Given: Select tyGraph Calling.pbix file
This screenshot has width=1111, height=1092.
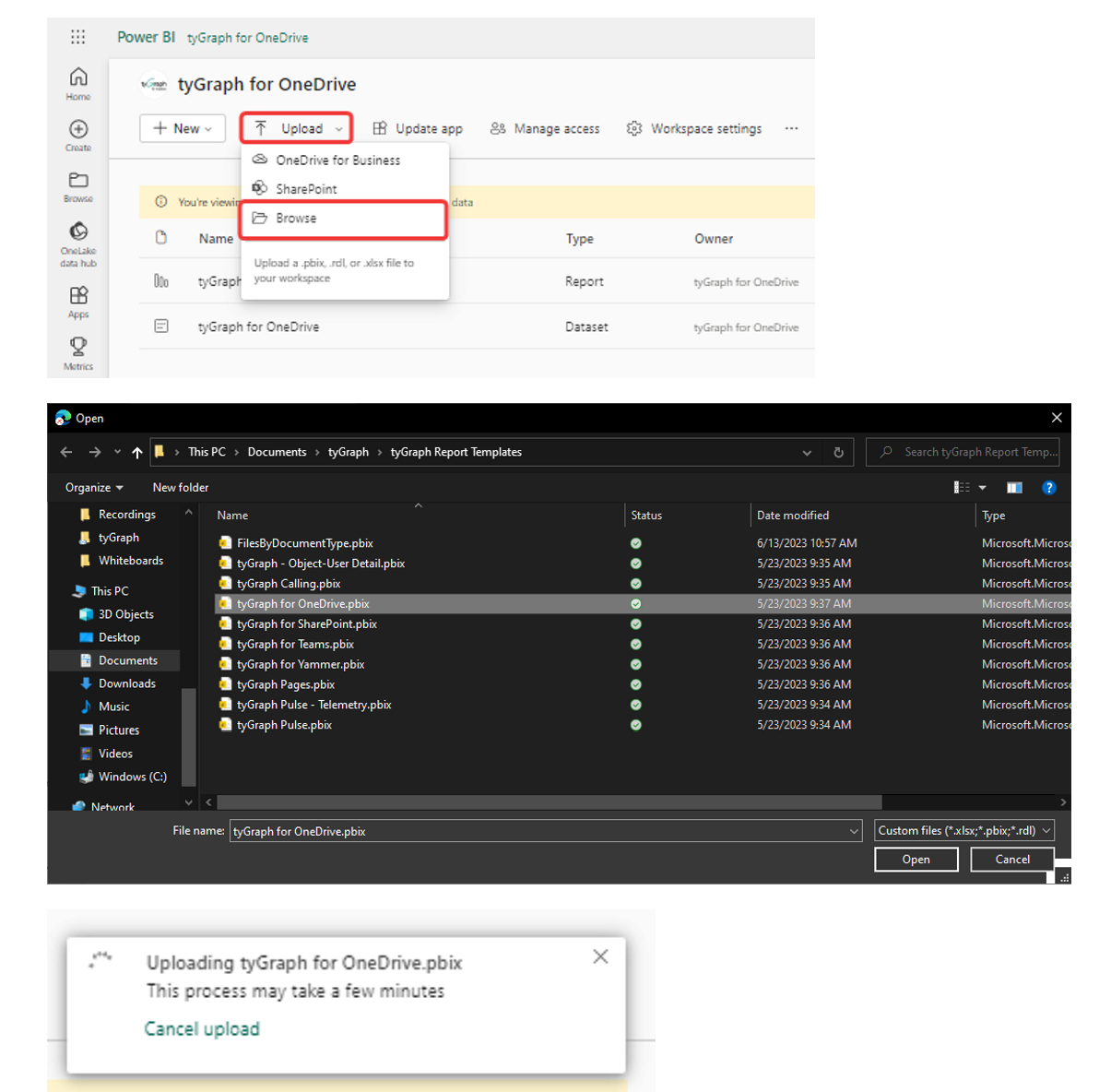Looking at the screenshot, I should click(288, 584).
